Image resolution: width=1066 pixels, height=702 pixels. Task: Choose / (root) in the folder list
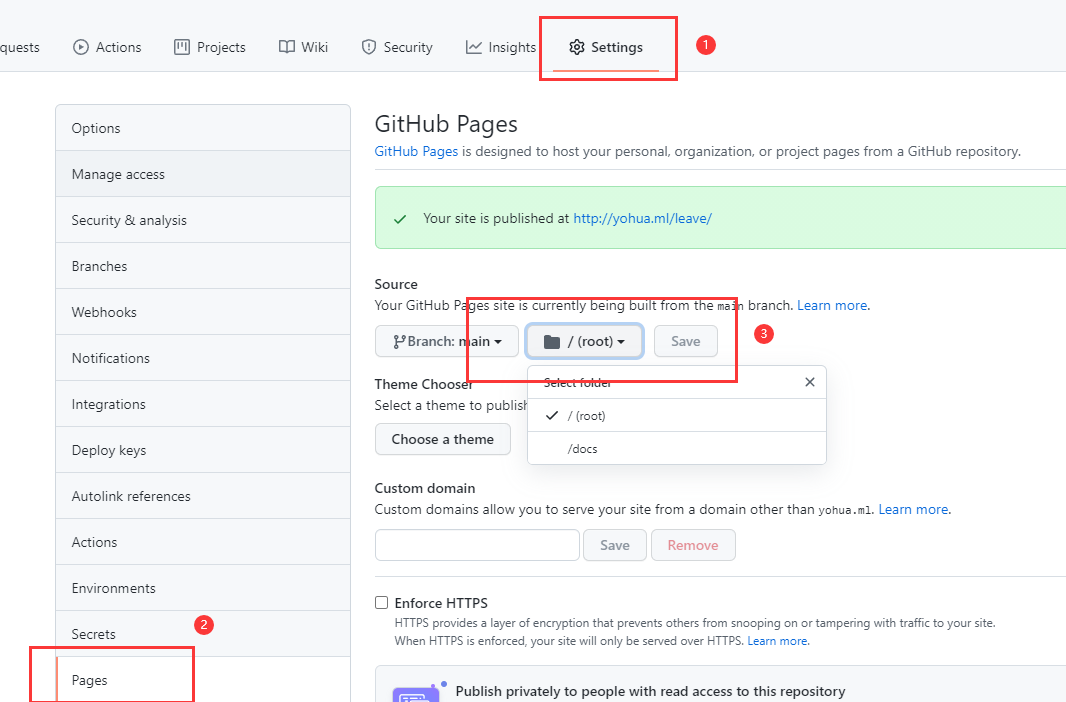pos(677,415)
